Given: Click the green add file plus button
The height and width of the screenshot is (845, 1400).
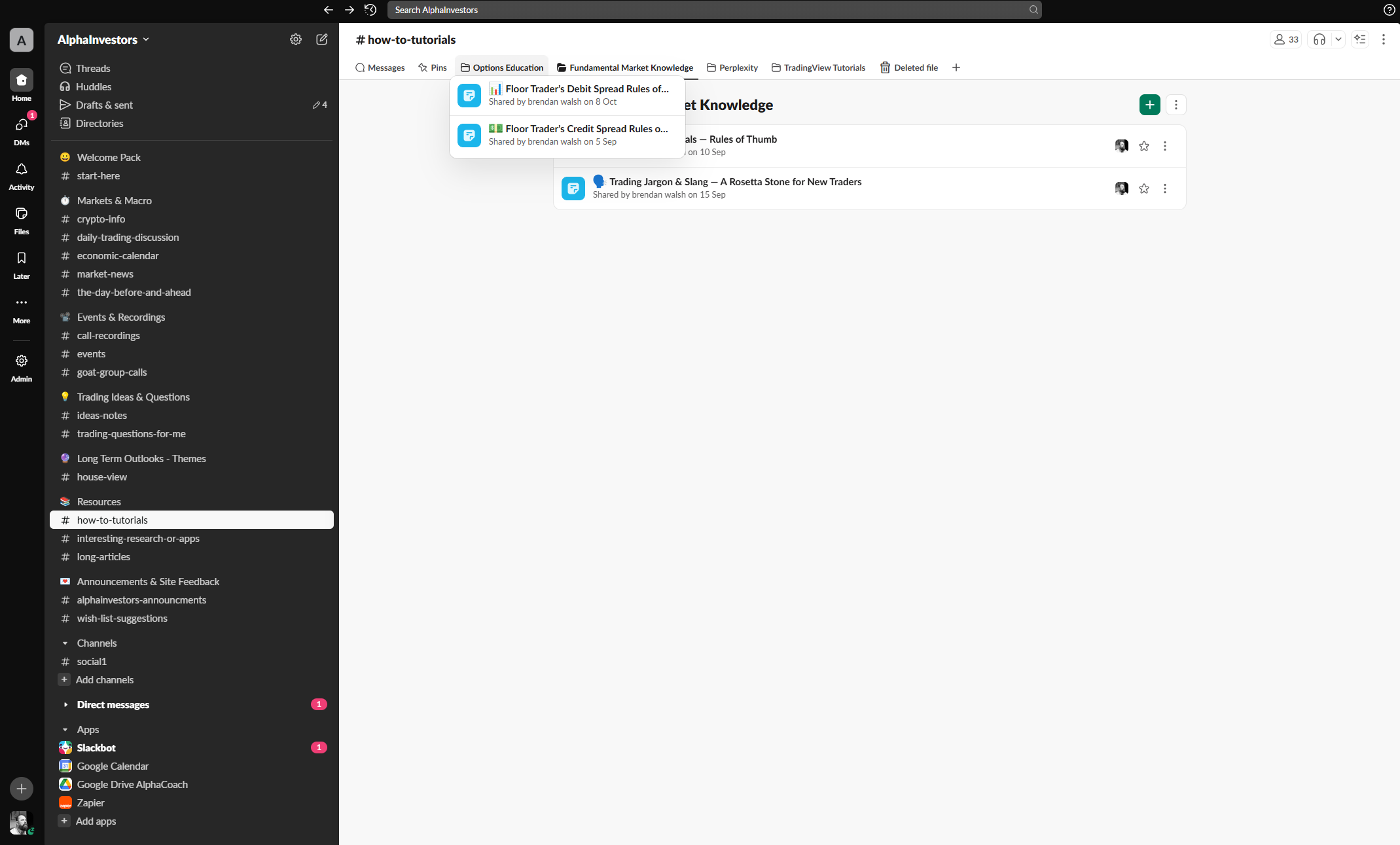Looking at the screenshot, I should click(1149, 105).
